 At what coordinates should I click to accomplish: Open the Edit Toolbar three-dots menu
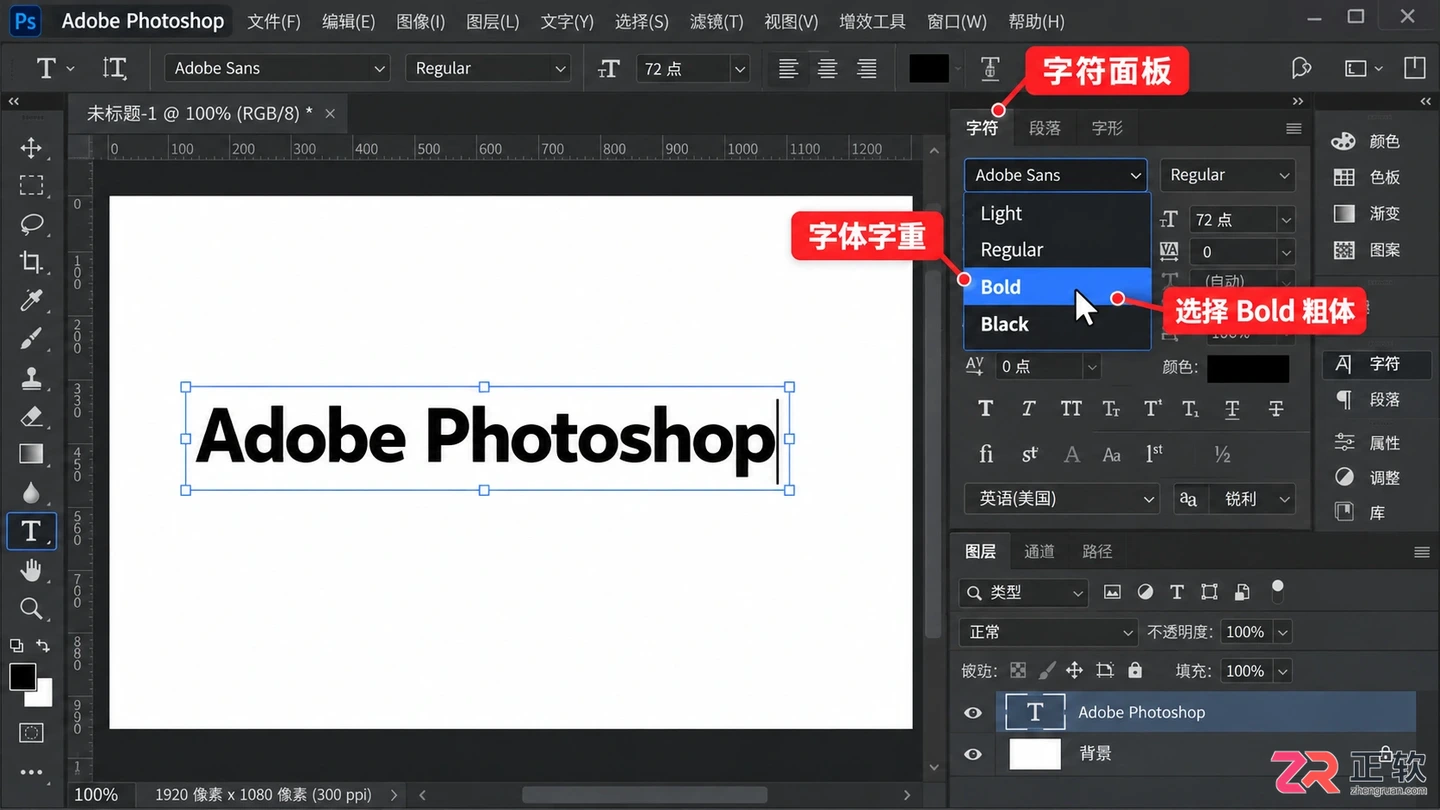pyautogui.click(x=31, y=772)
